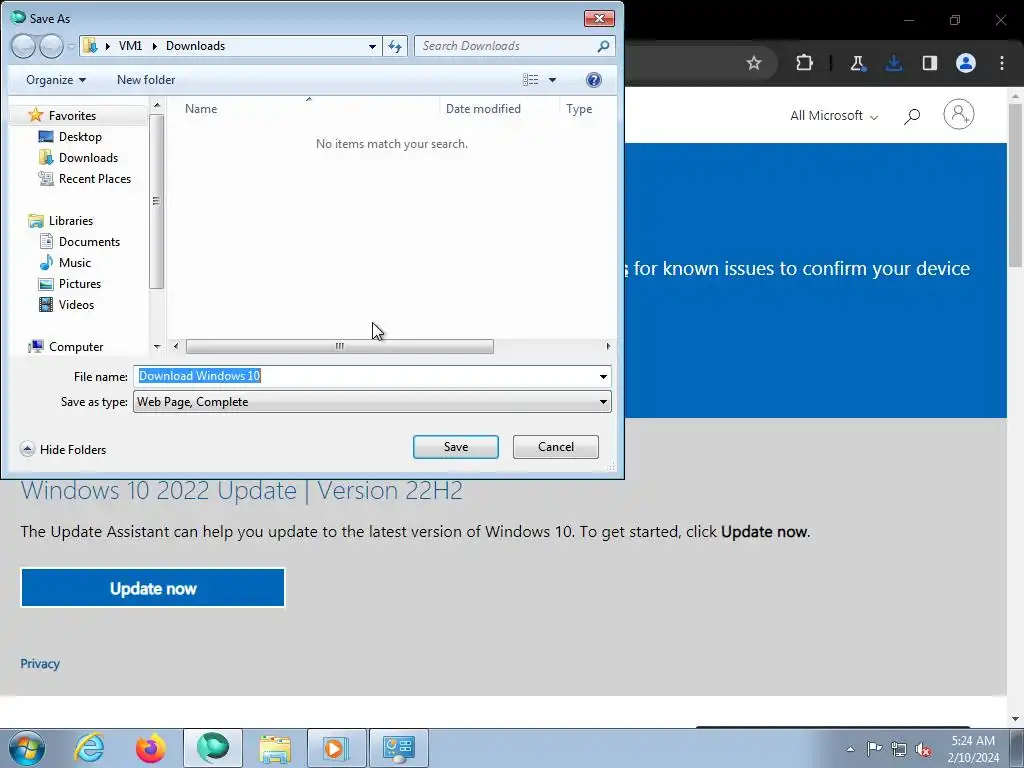Click the Cancel button
1024x768 pixels.
pyautogui.click(x=556, y=447)
